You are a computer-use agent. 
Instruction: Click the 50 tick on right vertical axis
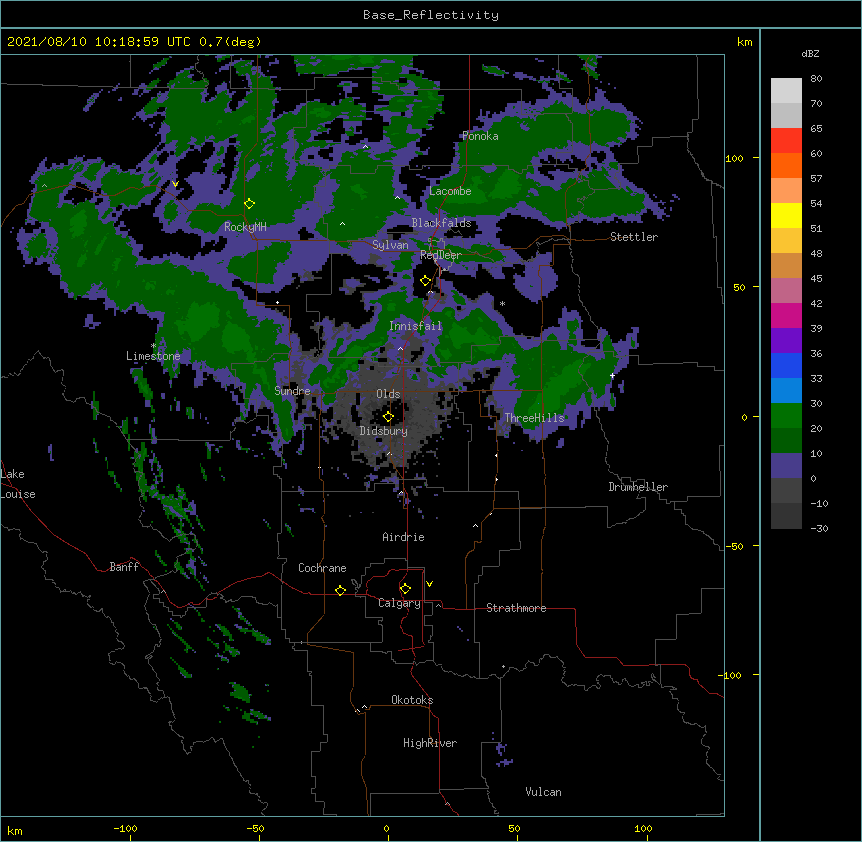coord(739,287)
